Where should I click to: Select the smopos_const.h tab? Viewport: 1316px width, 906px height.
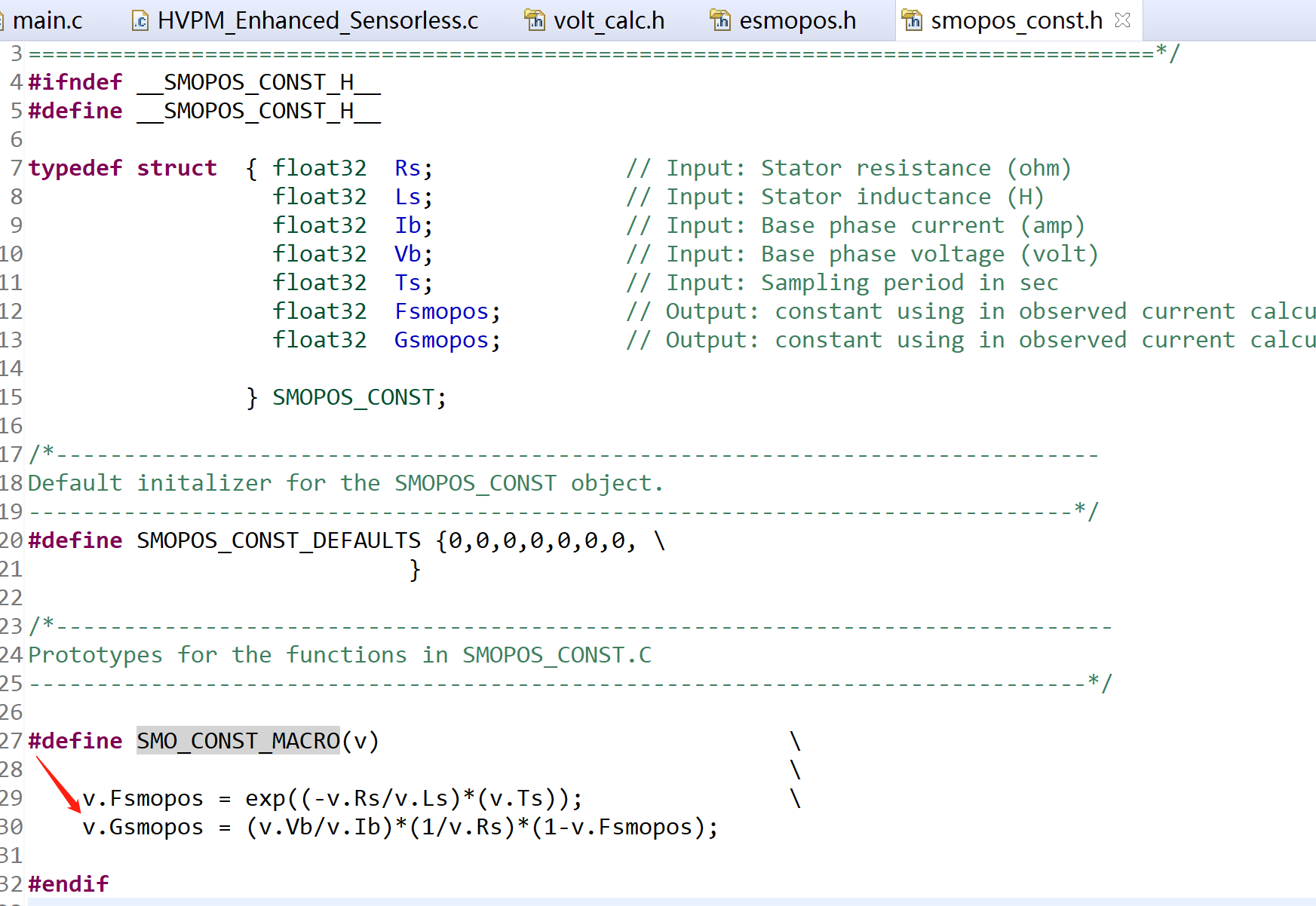tap(1017, 20)
